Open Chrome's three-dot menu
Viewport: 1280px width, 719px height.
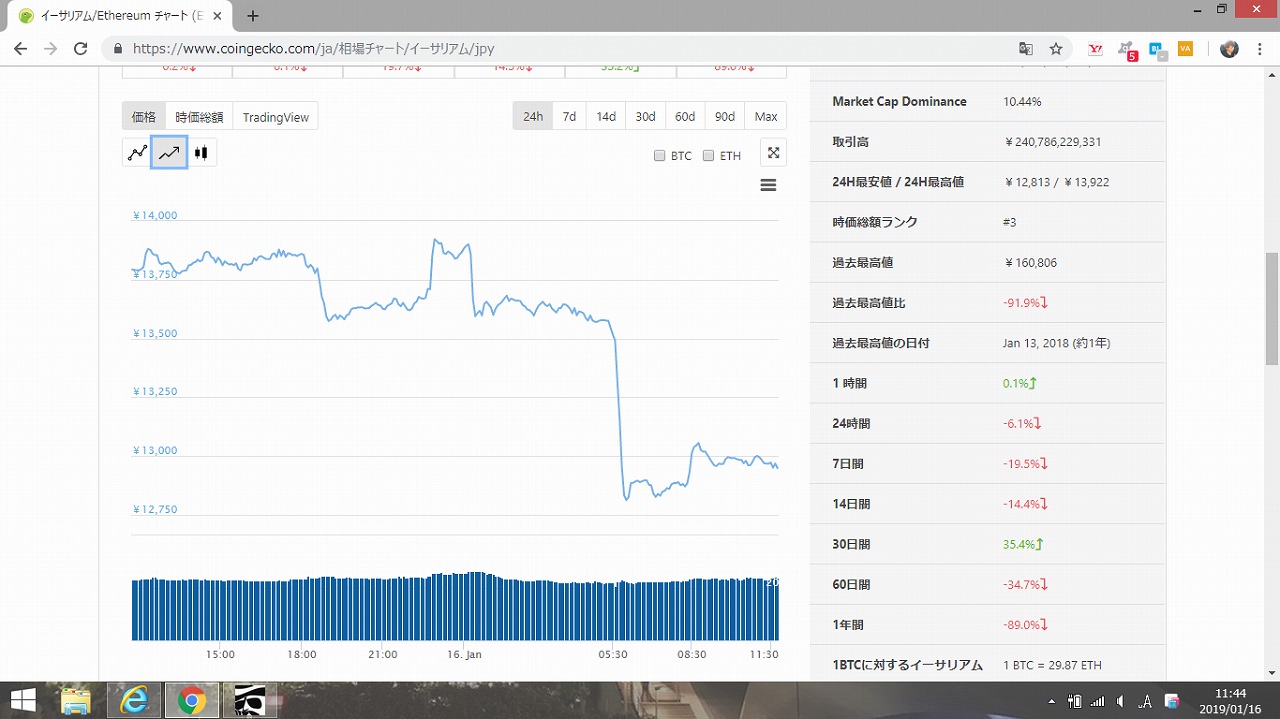tap(1260, 48)
